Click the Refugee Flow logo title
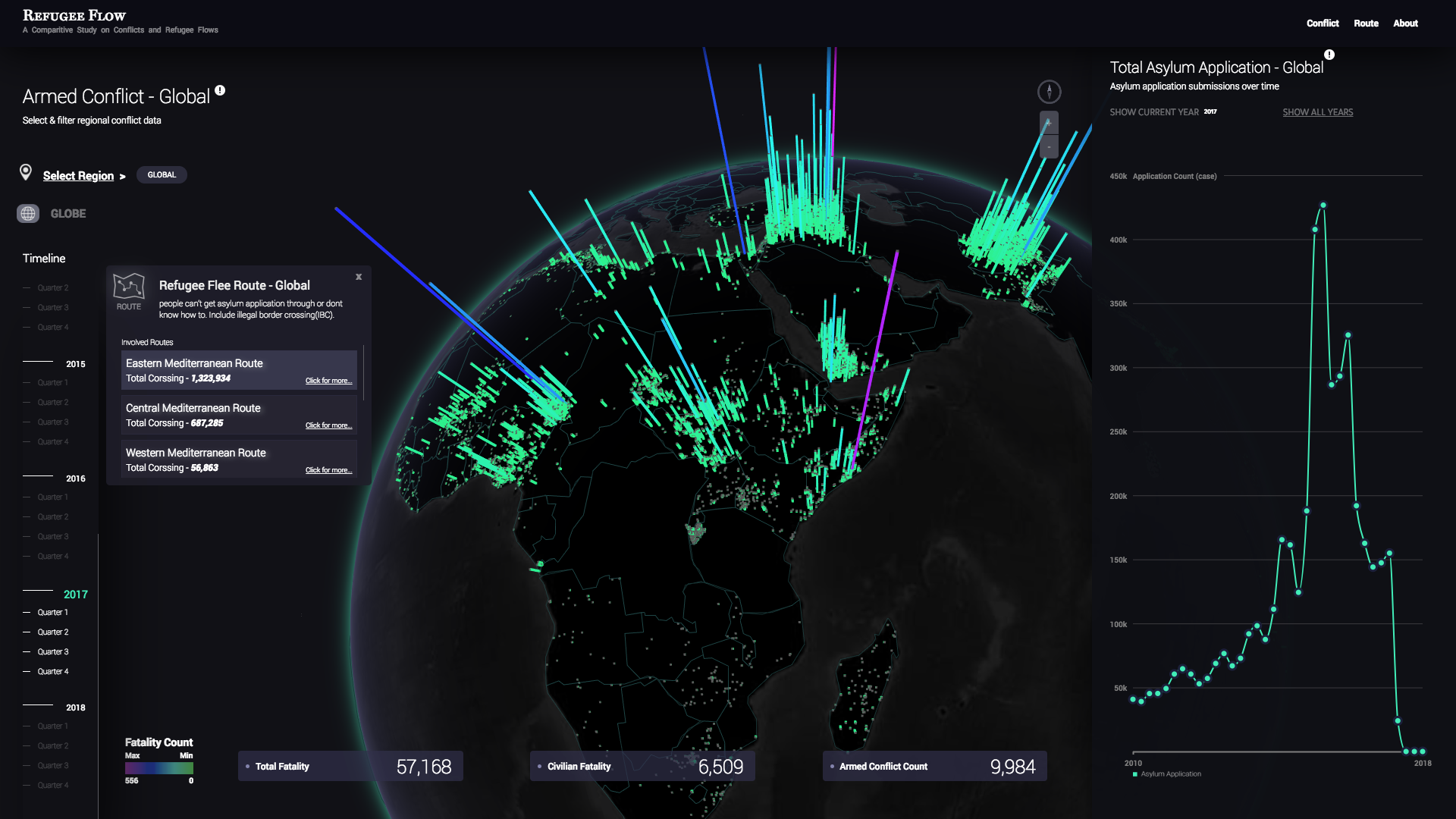Viewport: 1456px width, 819px height. [74, 15]
